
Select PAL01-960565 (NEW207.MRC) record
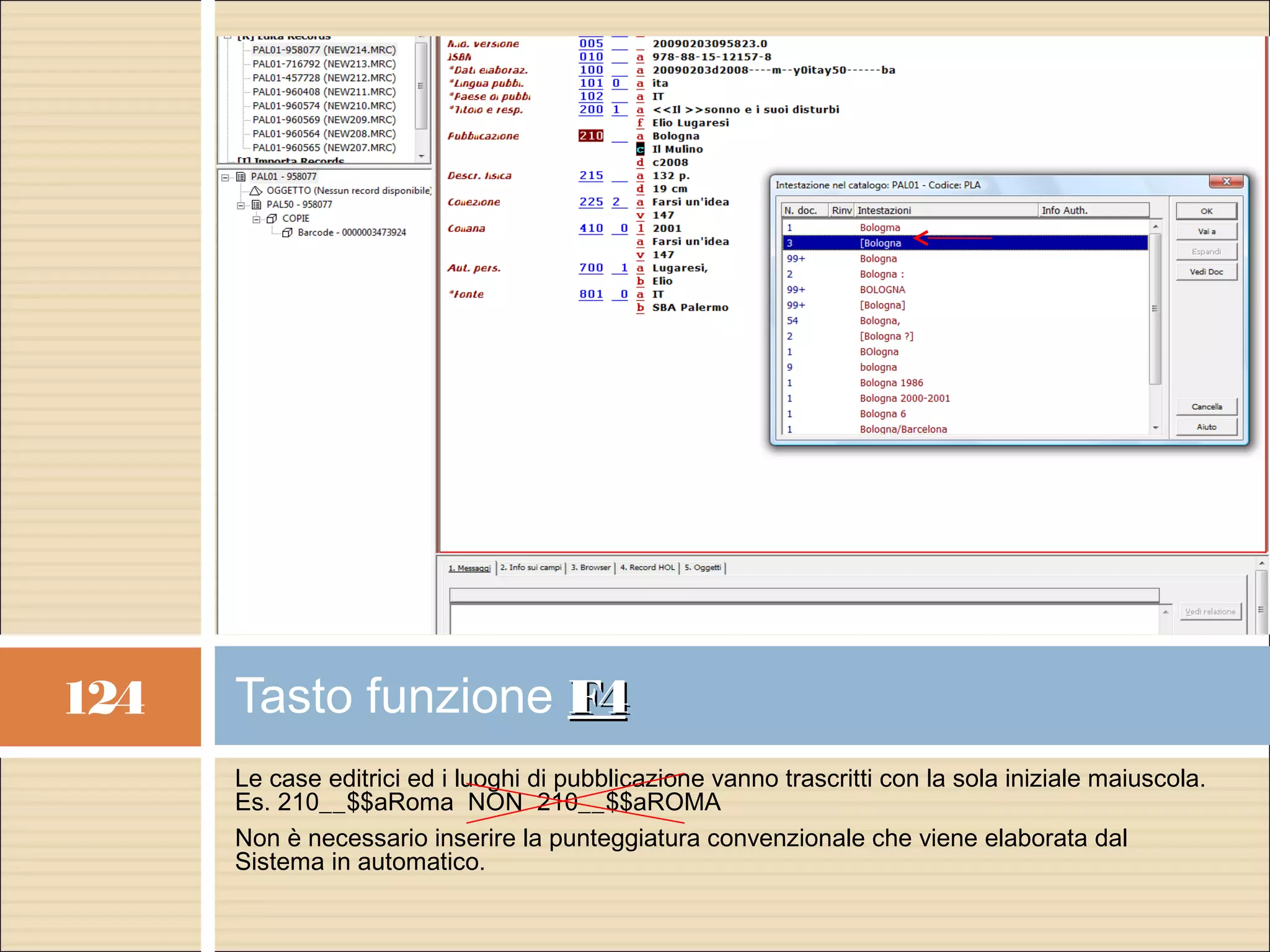(324, 148)
